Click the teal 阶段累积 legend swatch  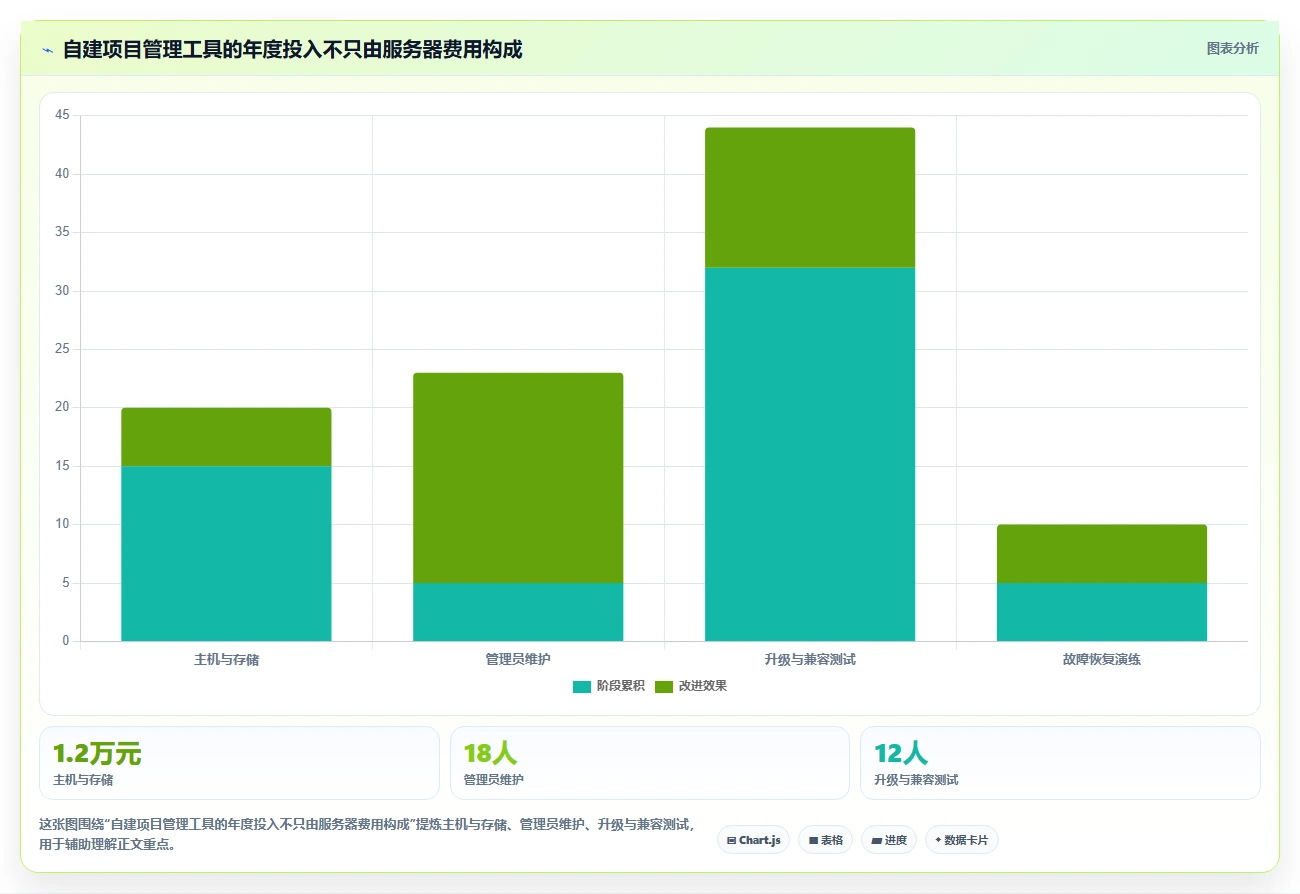pos(582,686)
